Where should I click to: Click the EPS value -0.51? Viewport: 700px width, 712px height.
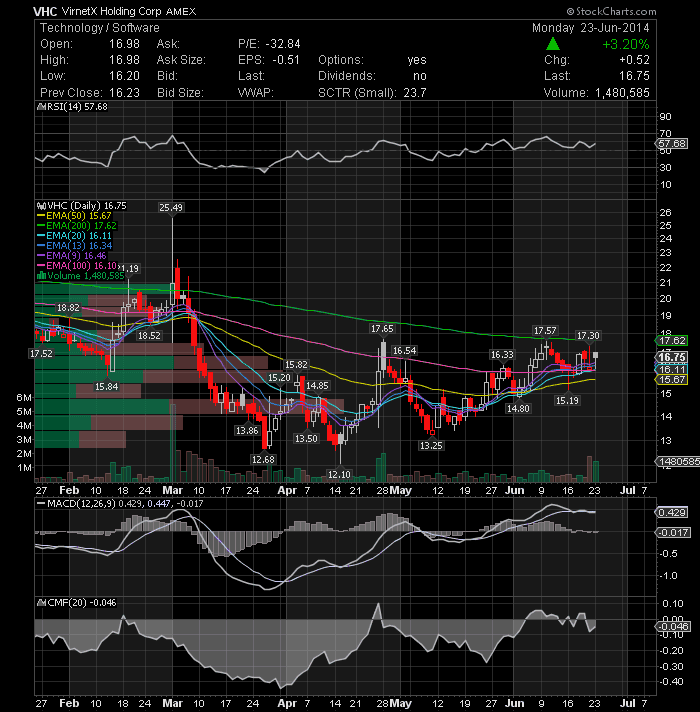(286, 60)
